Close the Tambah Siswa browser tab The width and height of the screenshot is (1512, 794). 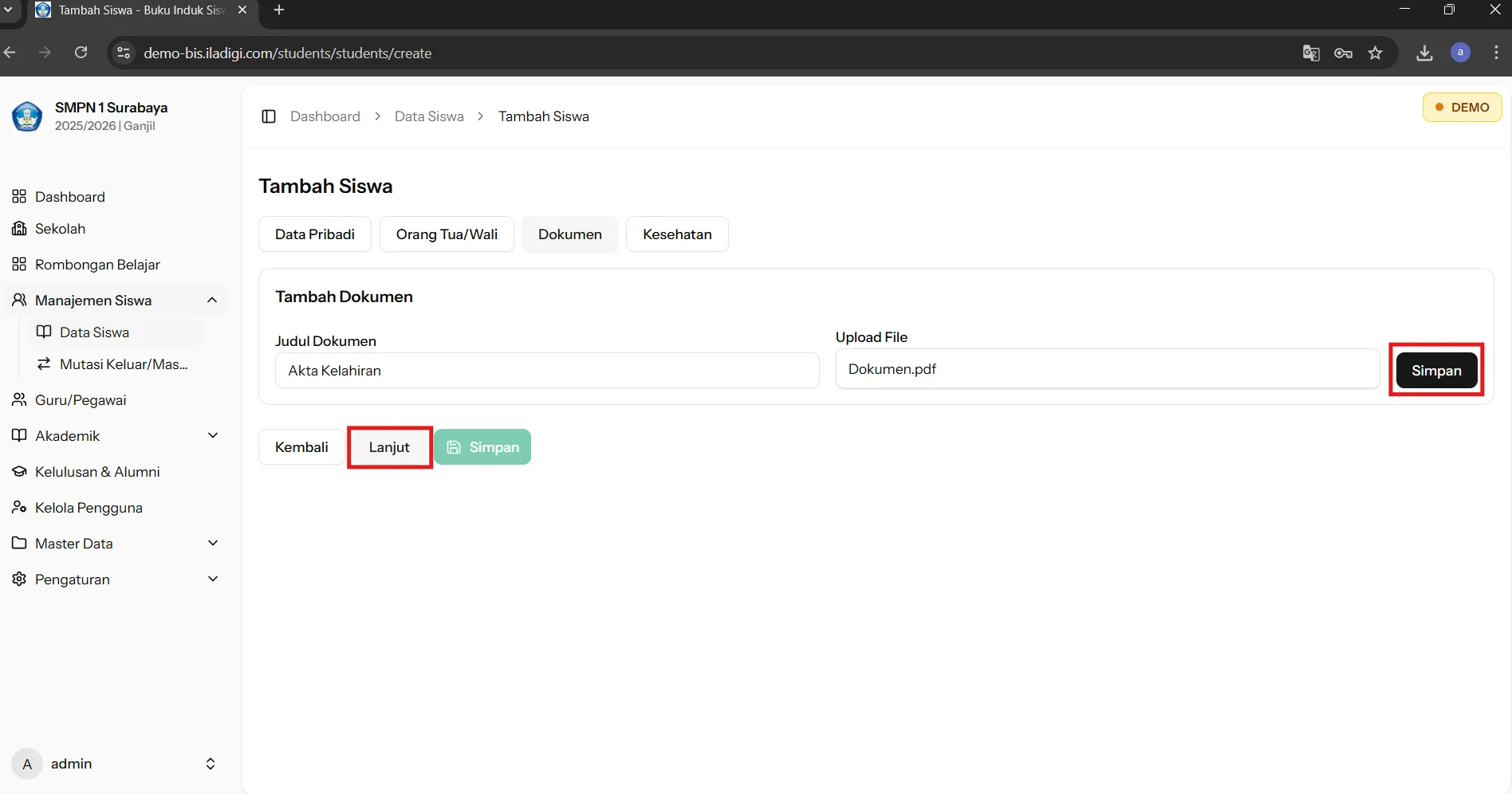pyautogui.click(x=242, y=10)
